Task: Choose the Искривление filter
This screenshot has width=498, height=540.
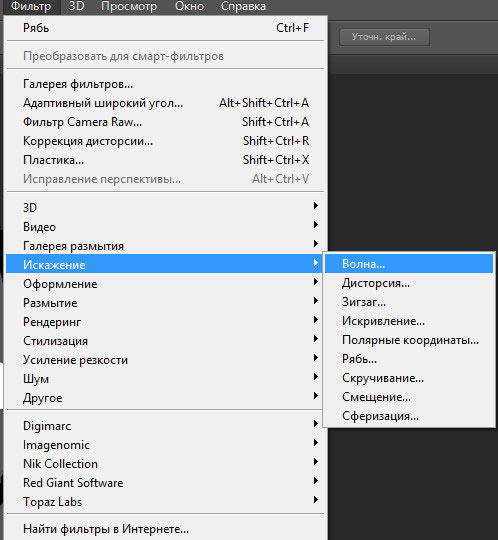Action: 409,321
